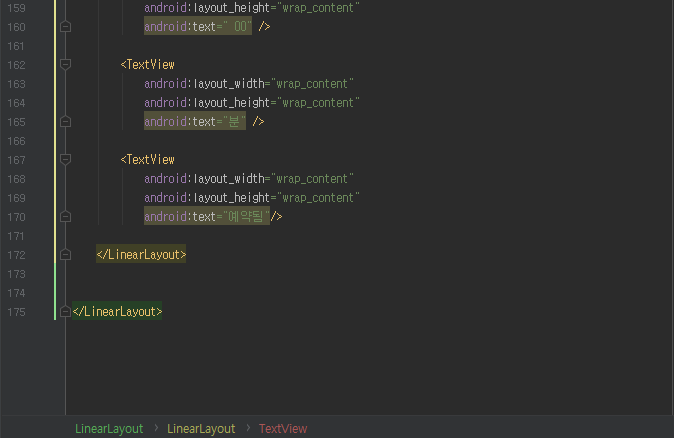Collapse TextView fold at line 162
The image size is (674, 438).
coord(65,64)
